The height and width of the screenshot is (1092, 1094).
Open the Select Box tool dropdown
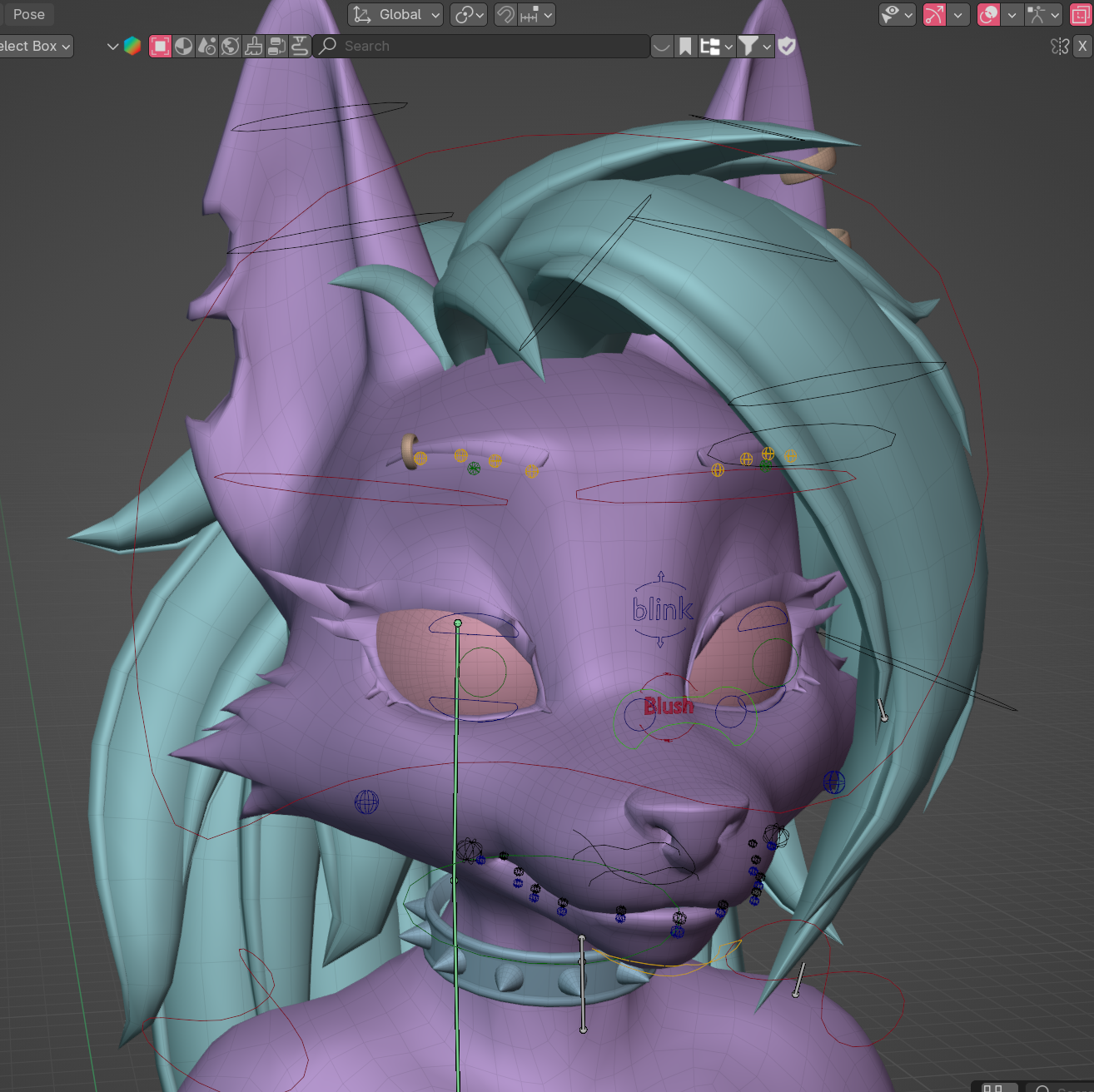[35, 46]
